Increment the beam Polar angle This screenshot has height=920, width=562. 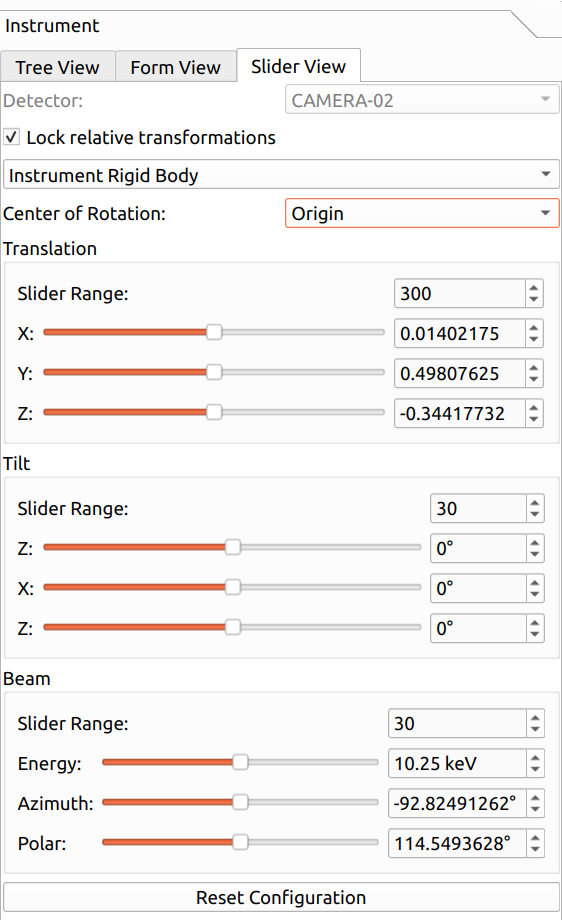point(534,837)
